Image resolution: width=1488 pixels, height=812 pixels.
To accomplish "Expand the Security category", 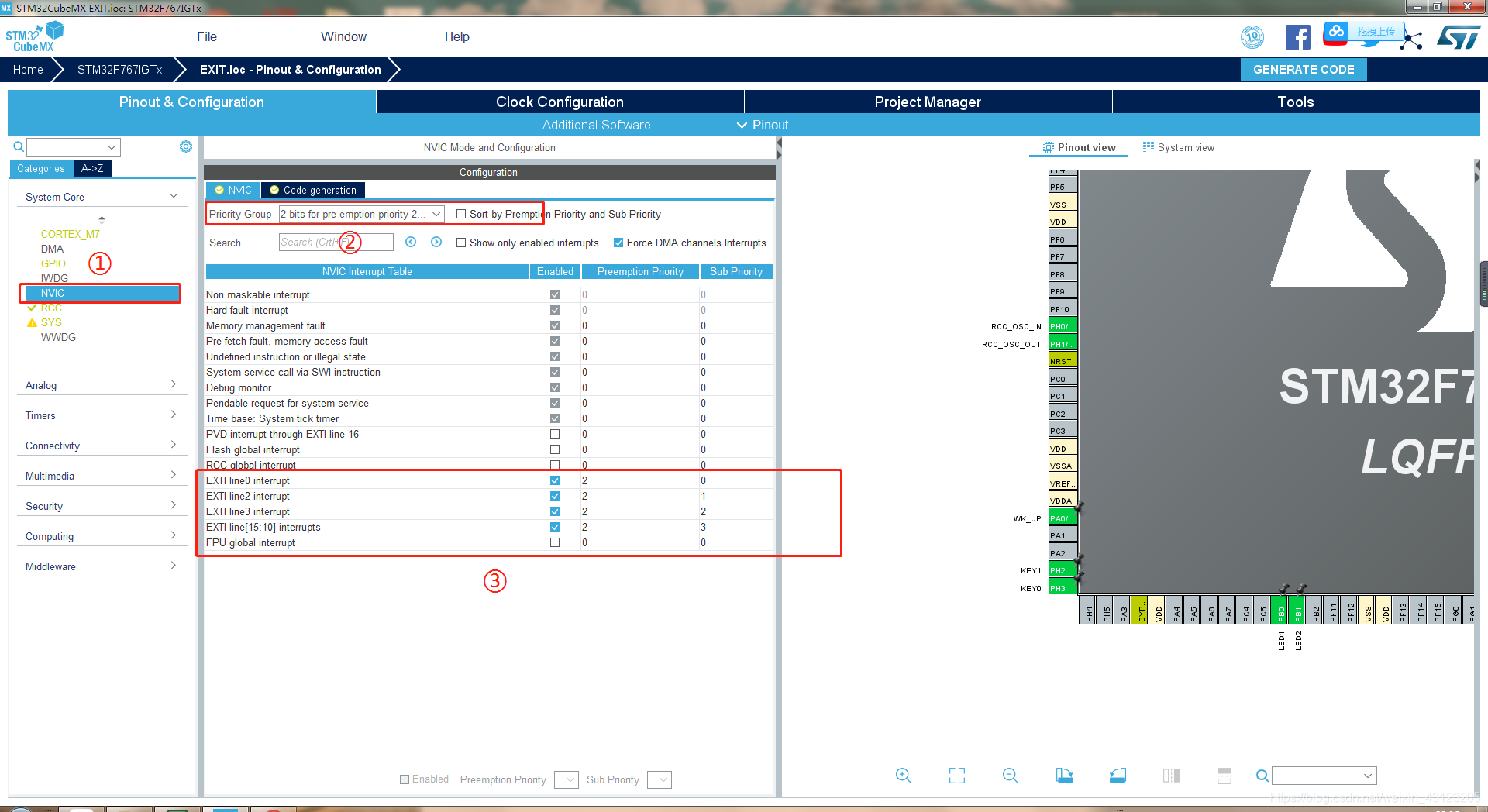I will click(x=102, y=506).
